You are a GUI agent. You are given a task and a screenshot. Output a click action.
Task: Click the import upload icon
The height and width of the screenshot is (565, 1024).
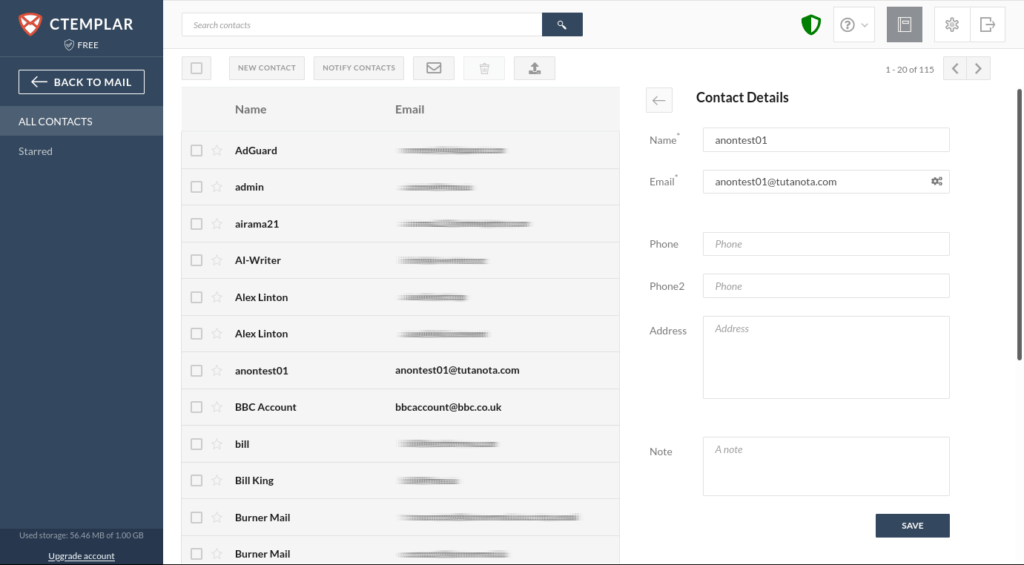click(x=534, y=68)
